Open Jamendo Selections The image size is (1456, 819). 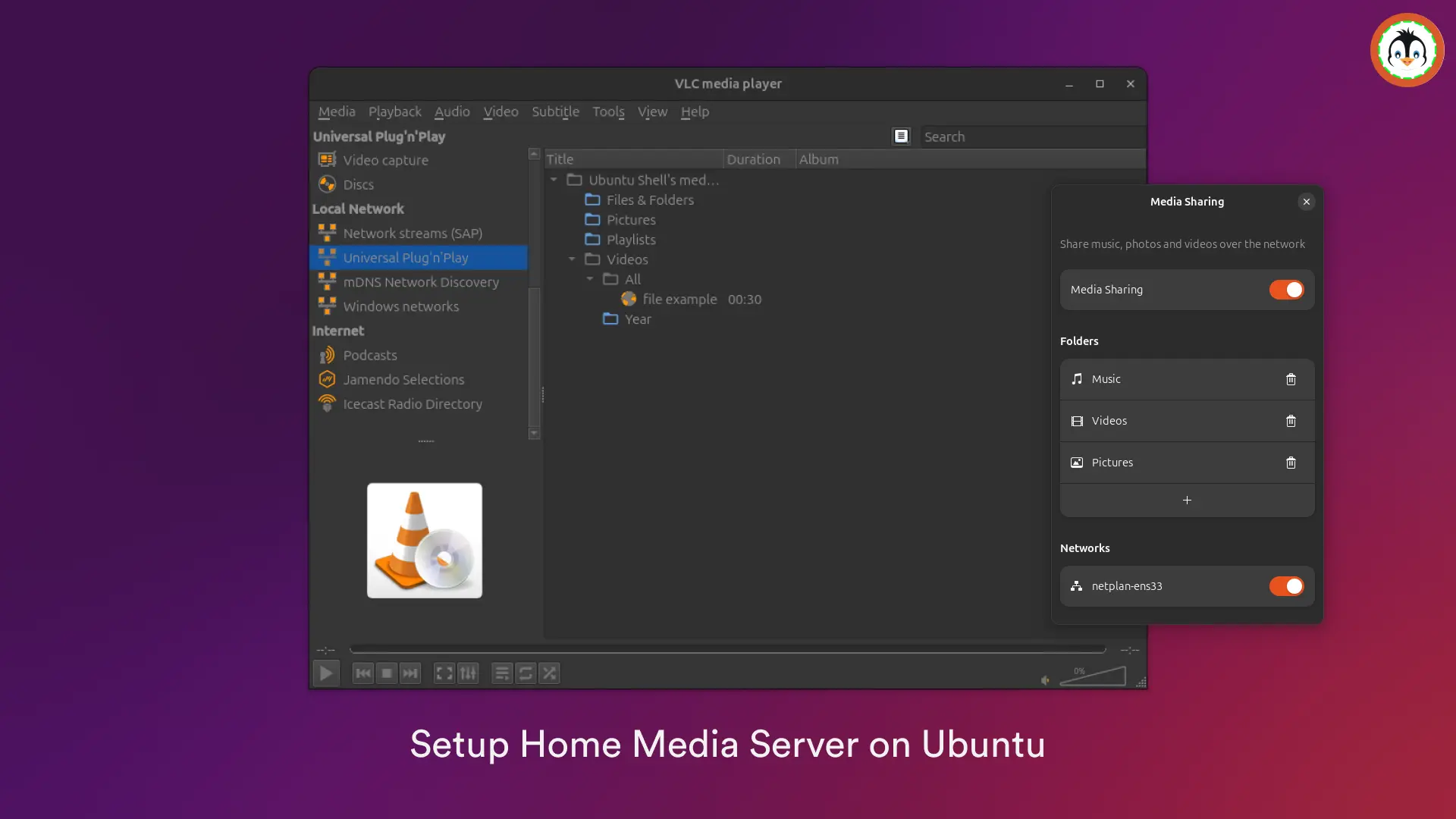coord(403,379)
